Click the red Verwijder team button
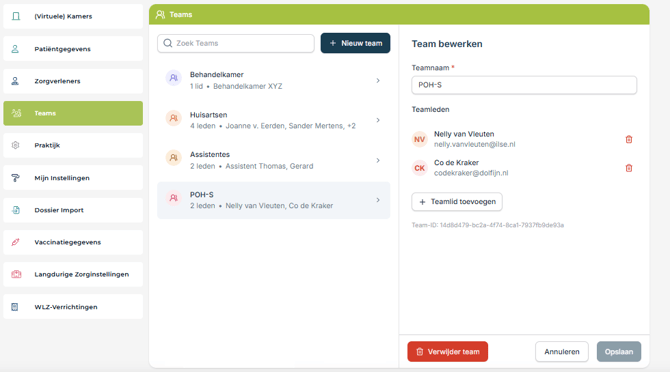Screen dimensions: 670x372 (447, 351)
